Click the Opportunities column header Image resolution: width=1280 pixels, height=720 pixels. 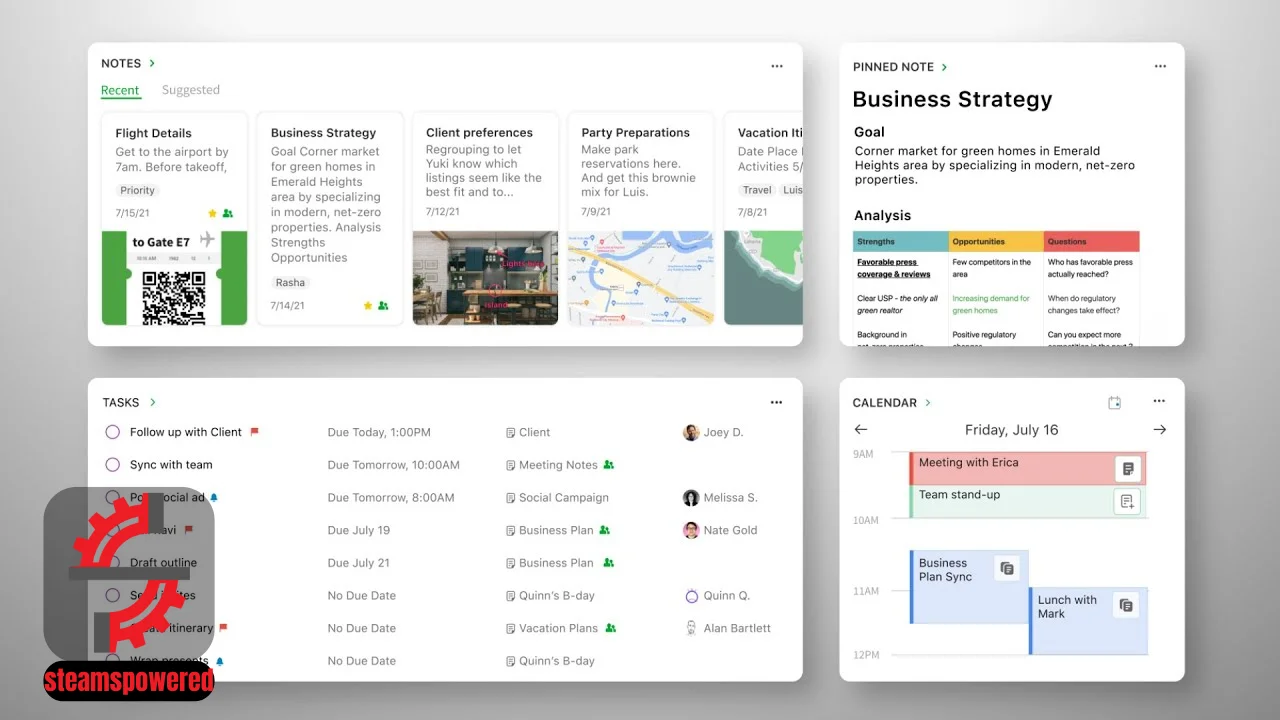click(996, 241)
